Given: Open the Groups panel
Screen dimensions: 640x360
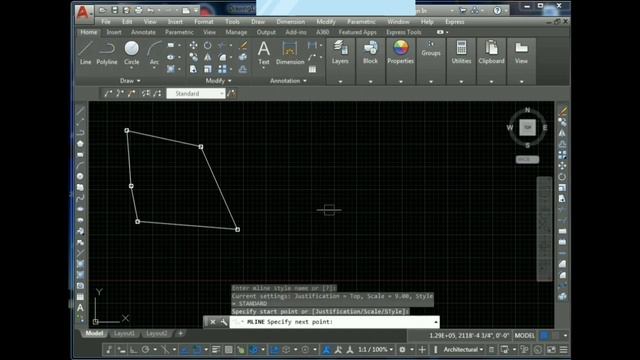Looking at the screenshot, I should tap(431, 48).
